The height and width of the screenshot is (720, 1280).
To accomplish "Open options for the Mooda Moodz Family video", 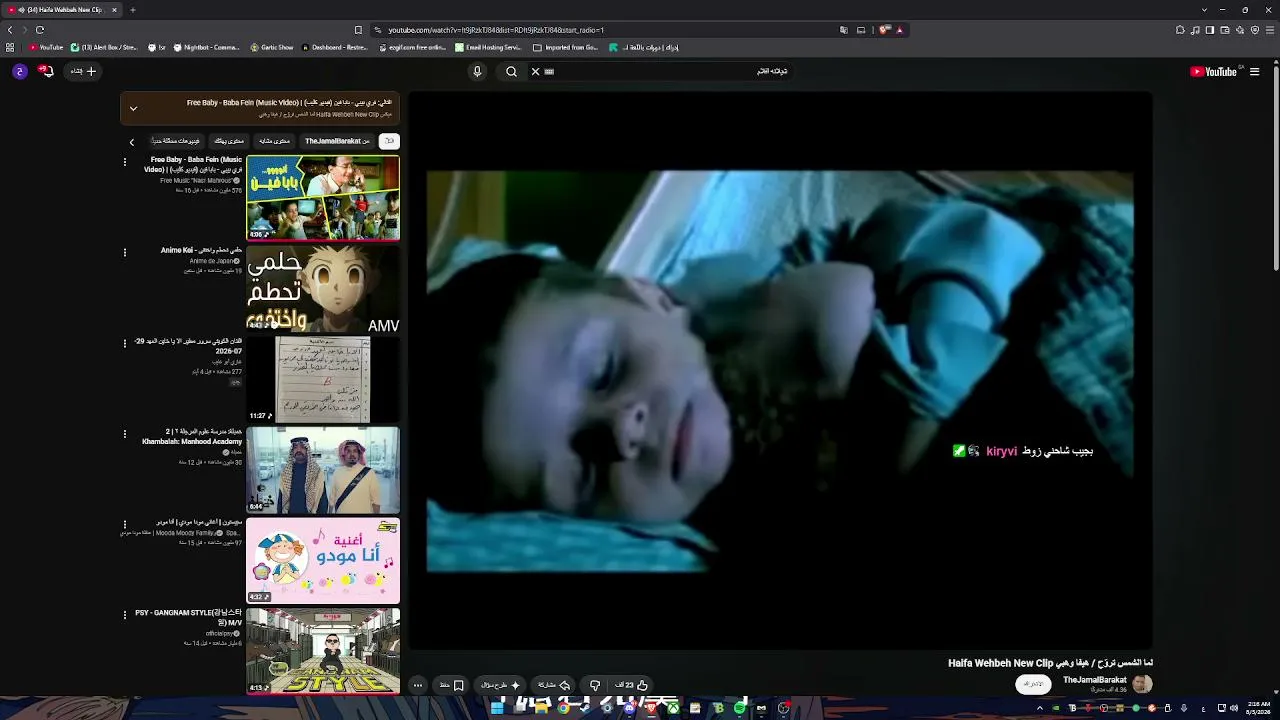I will [125, 524].
